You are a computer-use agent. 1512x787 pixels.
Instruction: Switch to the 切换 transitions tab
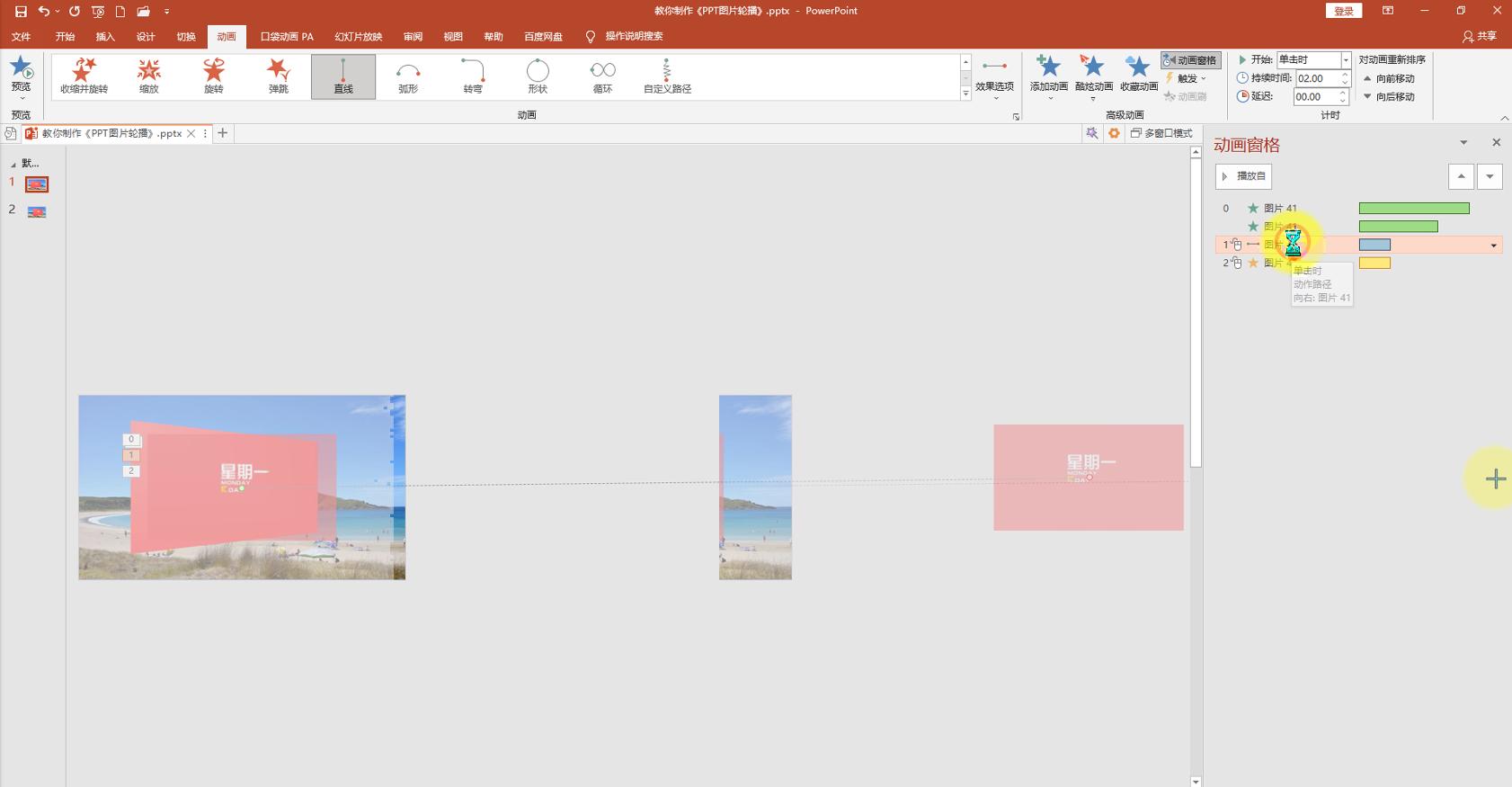[186, 37]
